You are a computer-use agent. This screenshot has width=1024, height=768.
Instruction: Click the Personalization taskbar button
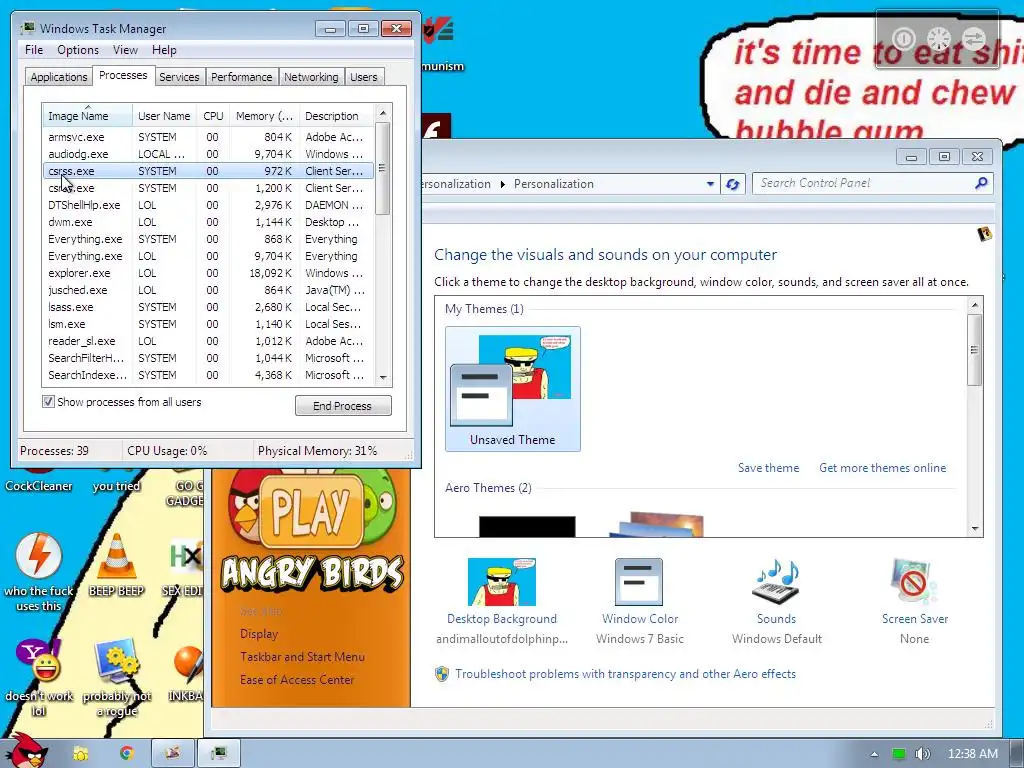(x=172, y=753)
